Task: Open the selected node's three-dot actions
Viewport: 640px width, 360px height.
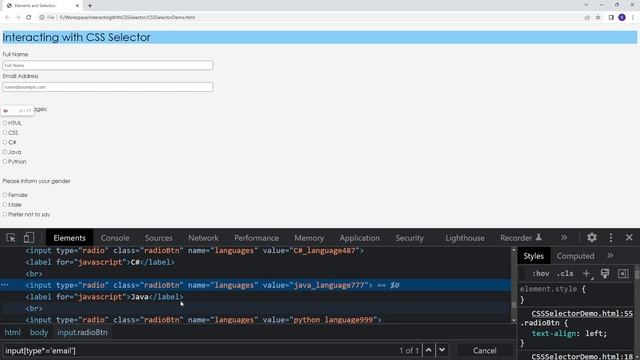Action: pos(5,285)
